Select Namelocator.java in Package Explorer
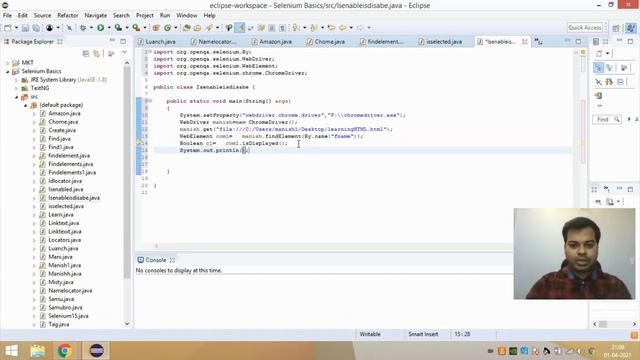 point(70,291)
